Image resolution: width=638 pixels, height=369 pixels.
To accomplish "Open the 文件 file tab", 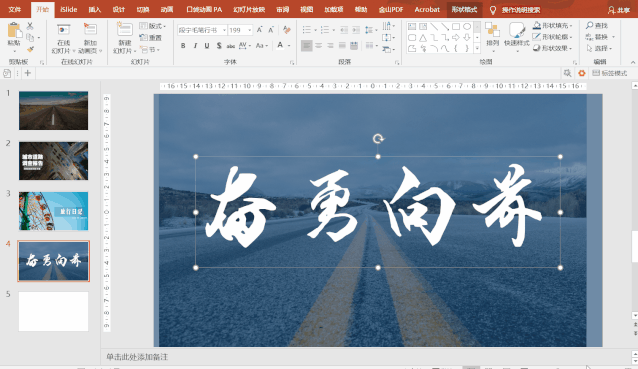I will coord(15,9).
